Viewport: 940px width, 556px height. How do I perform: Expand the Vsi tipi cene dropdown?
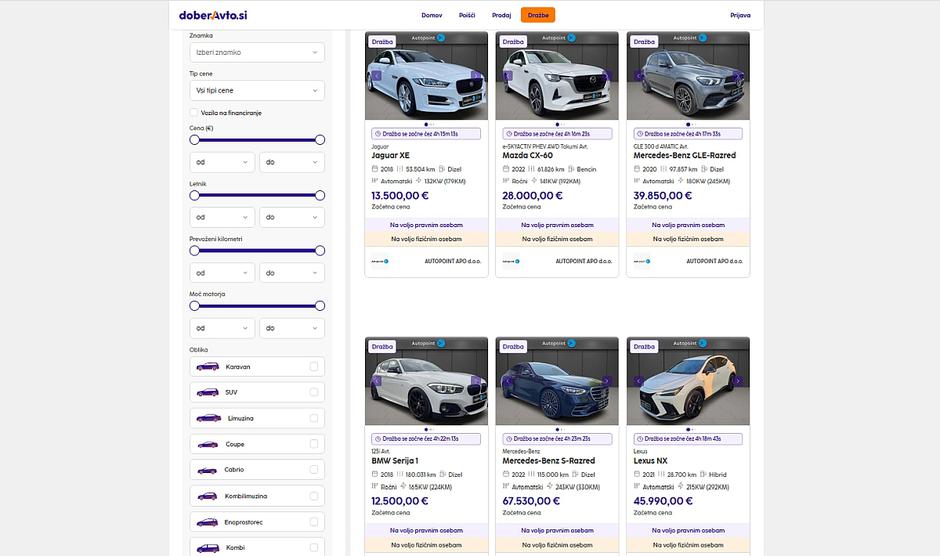click(x=257, y=90)
